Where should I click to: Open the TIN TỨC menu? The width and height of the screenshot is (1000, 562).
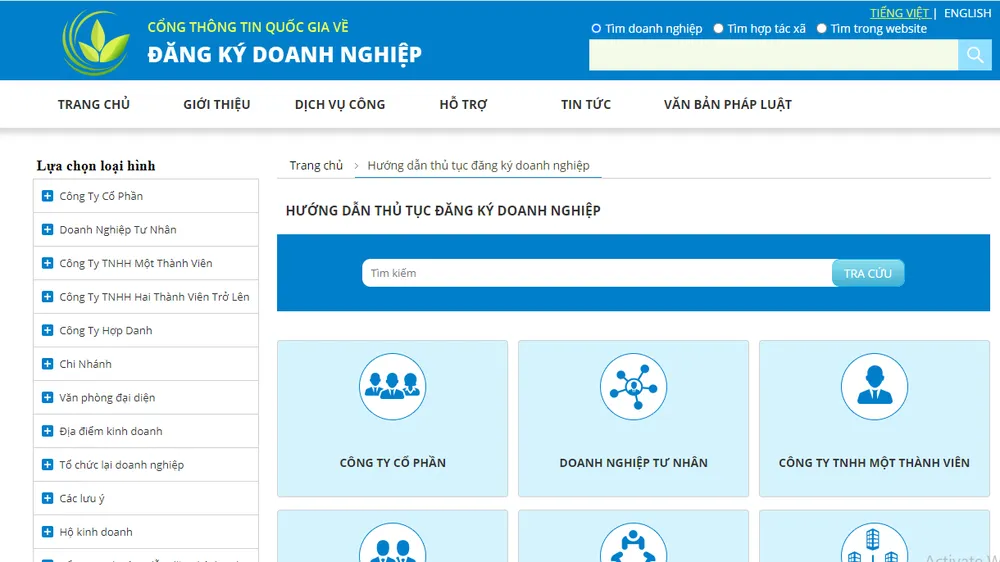click(585, 105)
